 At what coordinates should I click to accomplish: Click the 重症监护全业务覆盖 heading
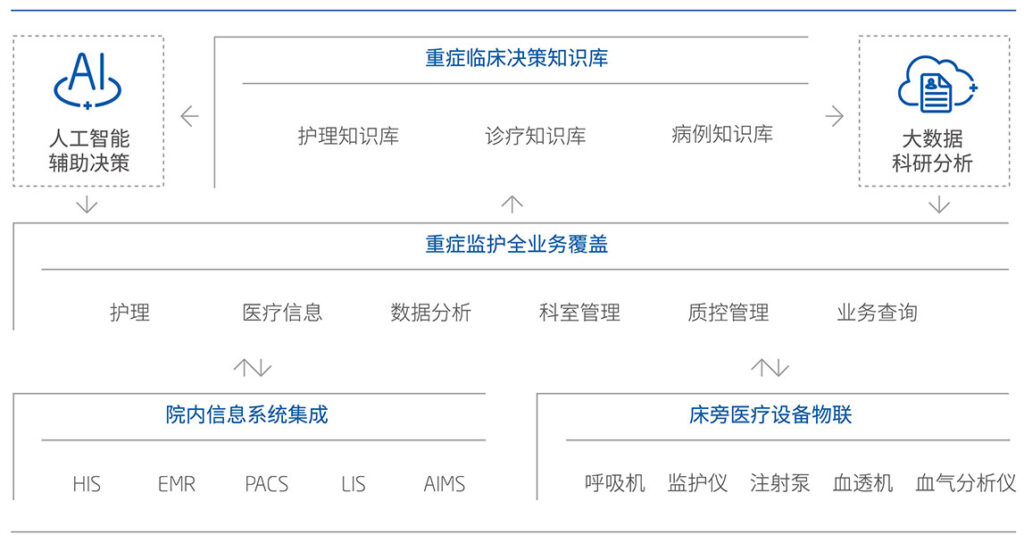coord(516,244)
